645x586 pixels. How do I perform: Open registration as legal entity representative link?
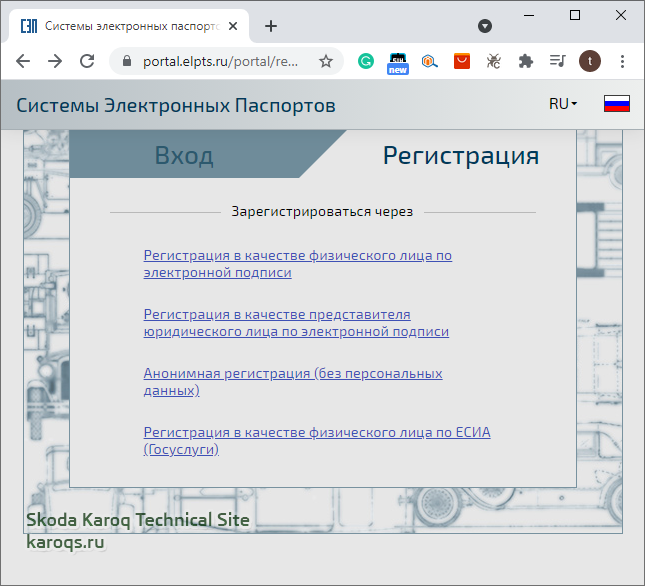click(296, 322)
